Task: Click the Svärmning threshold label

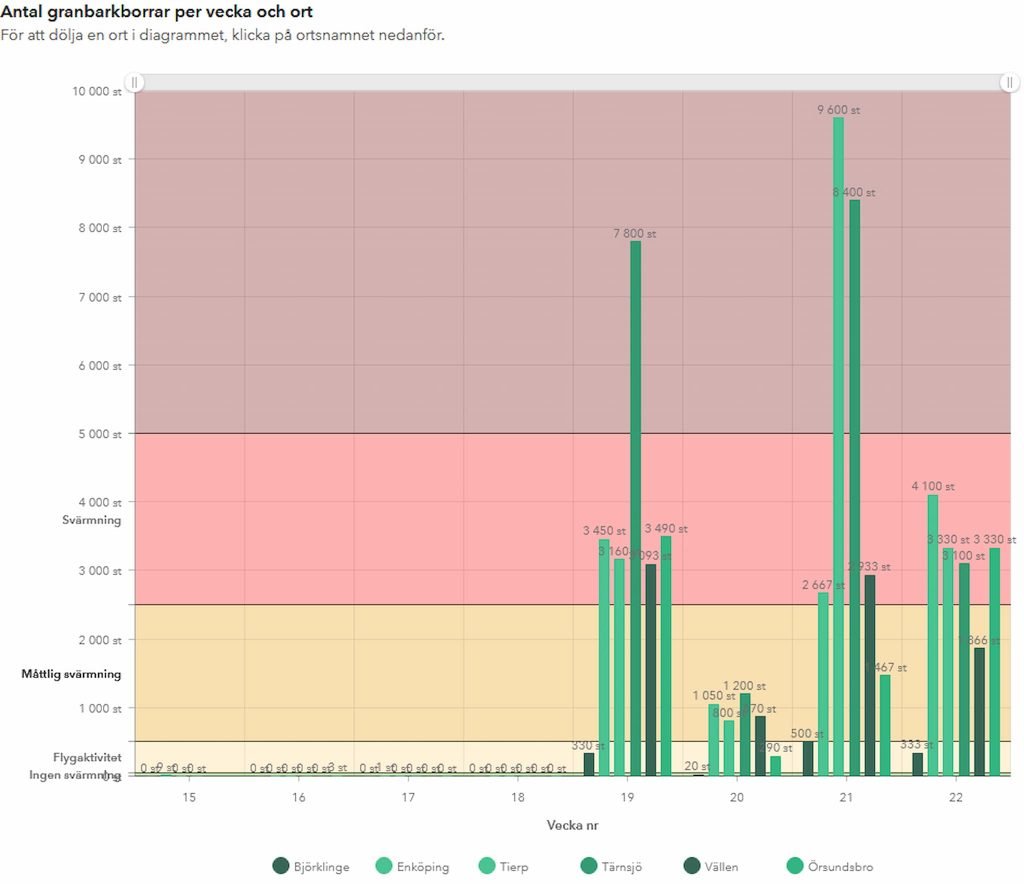Action: pos(91,520)
